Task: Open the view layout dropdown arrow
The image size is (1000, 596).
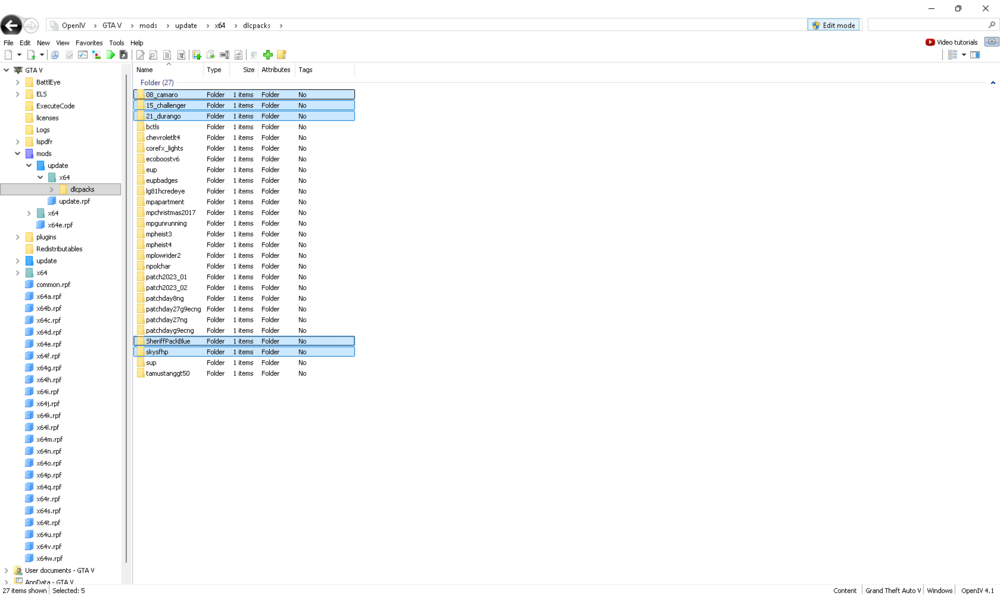Action: [x=964, y=55]
